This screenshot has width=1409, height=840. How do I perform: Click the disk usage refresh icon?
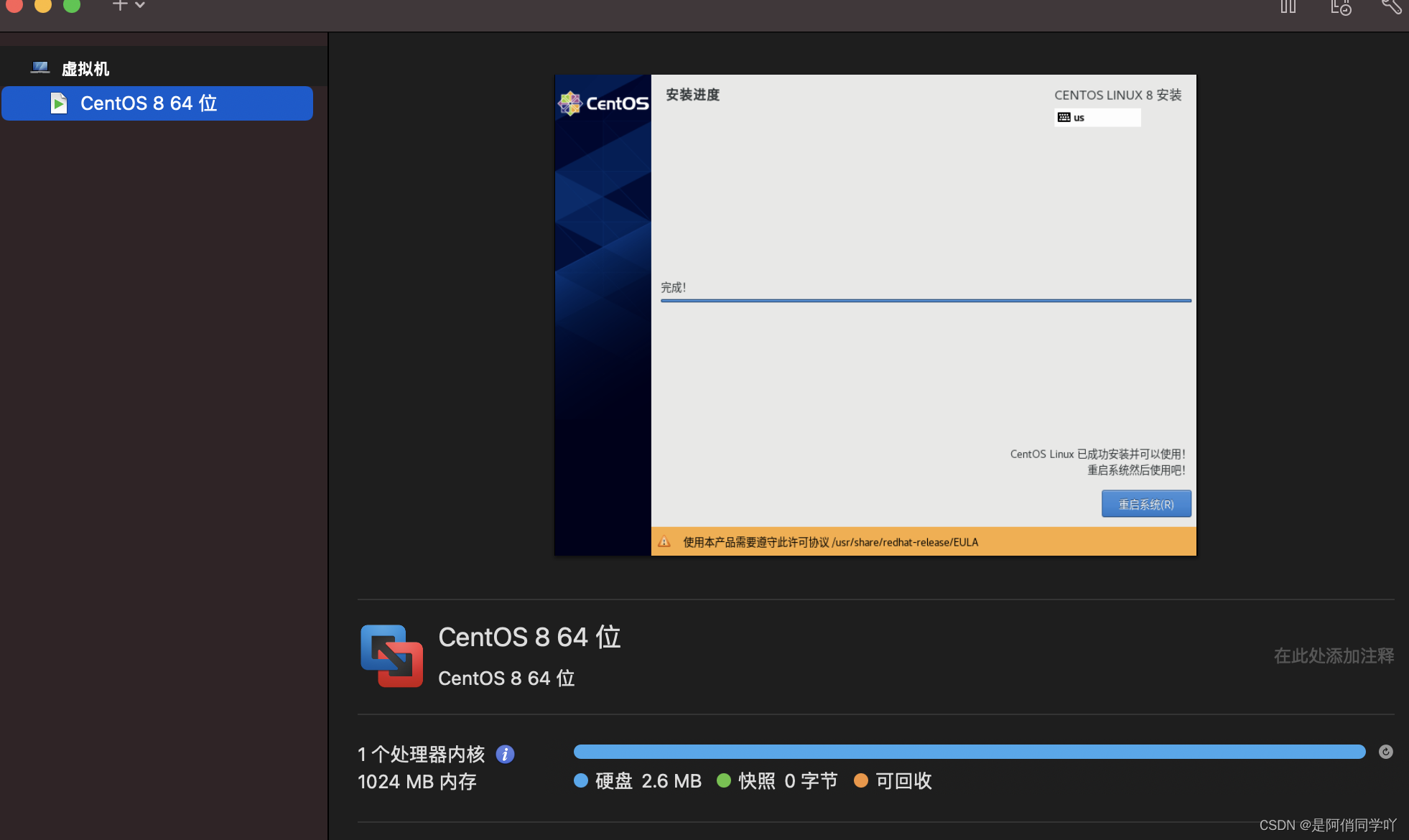coord(1385,752)
